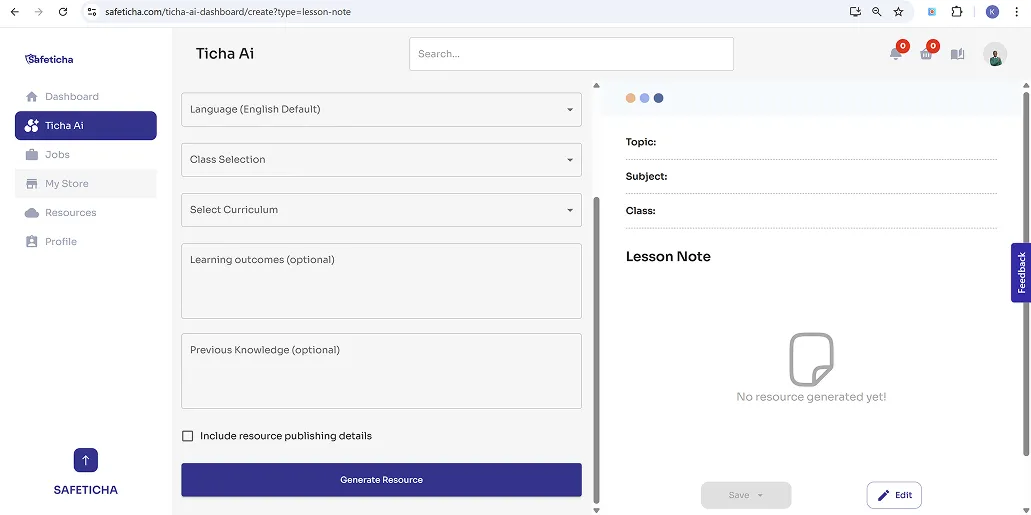The width and height of the screenshot is (1031, 515).
Task: Click the My Store shop icon
Action: coord(32,184)
